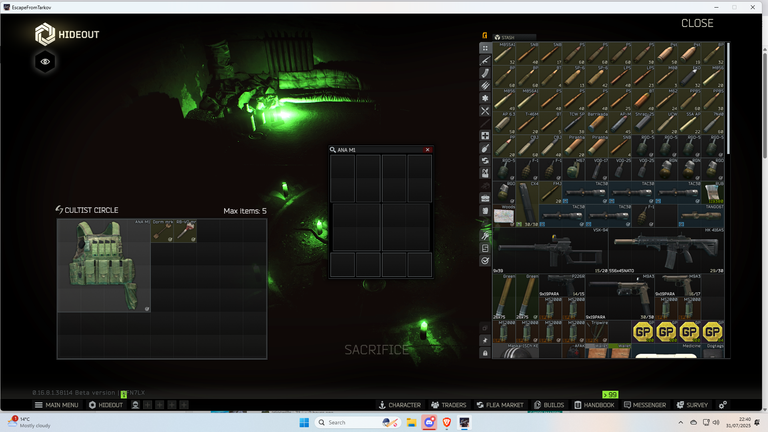
Task: Select the ANA M1 rig in Cultist Circle
Action: click(x=104, y=265)
